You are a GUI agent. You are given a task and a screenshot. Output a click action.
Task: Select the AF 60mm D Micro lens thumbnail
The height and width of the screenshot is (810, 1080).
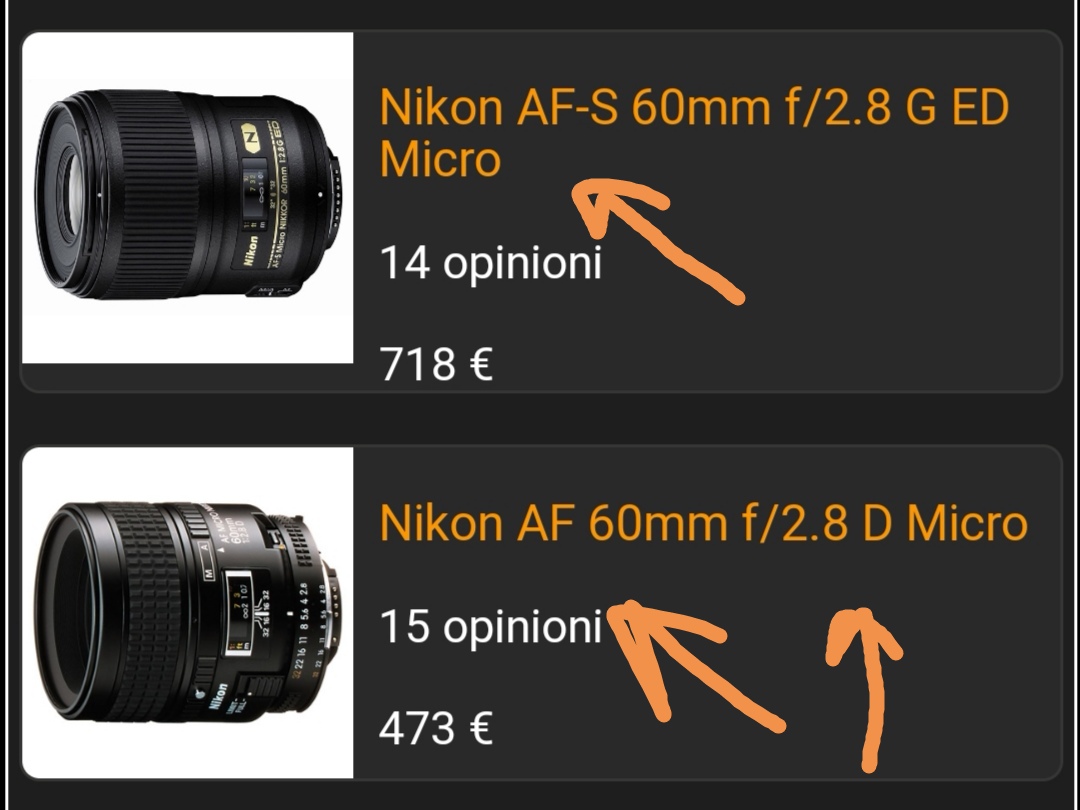tap(187, 612)
